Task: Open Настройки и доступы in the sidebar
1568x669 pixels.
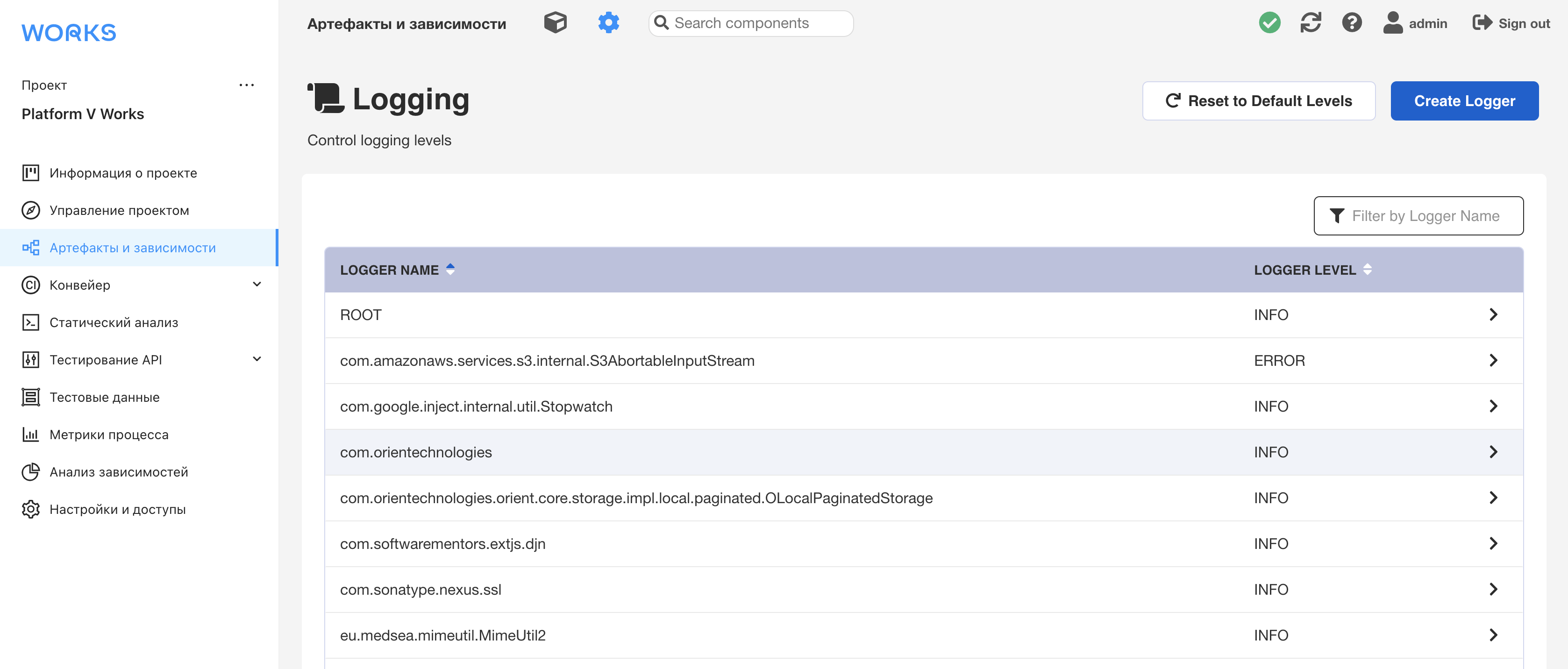Action: click(x=117, y=510)
